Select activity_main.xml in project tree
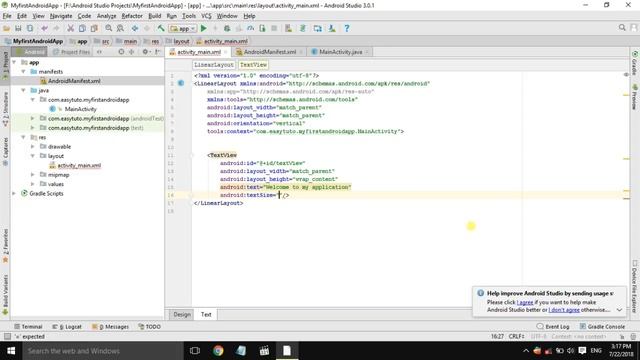This screenshot has width=640, height=360. [x=79, y=165]
